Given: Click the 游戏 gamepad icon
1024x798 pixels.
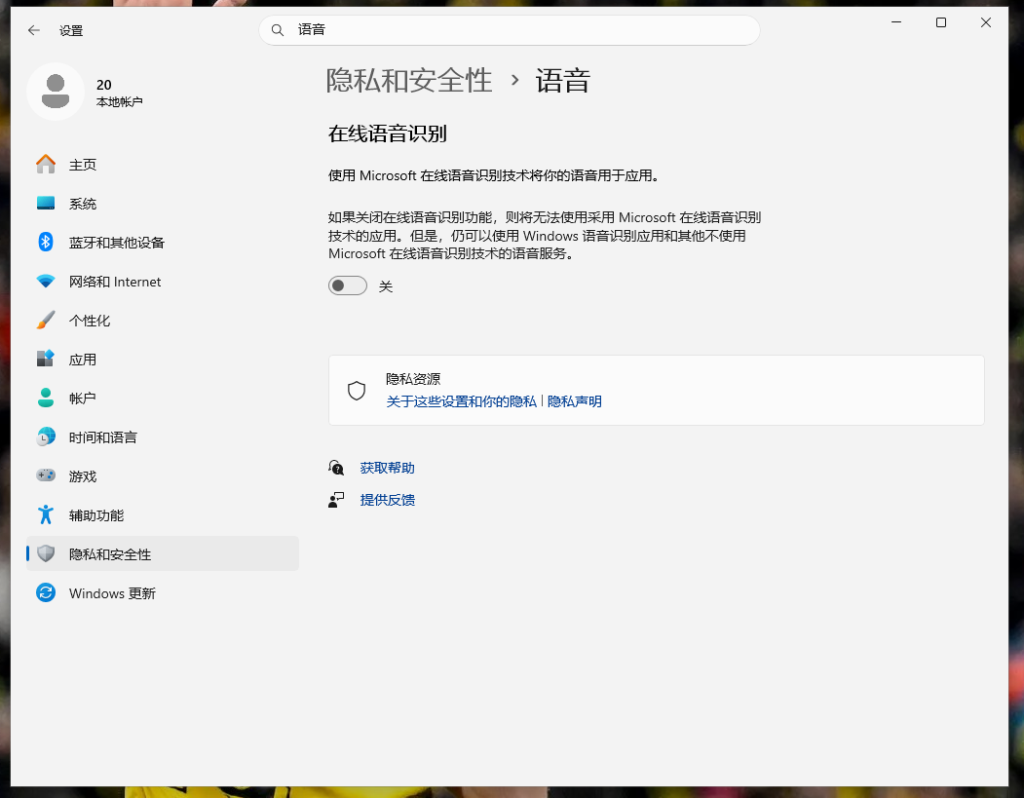Looking at the screenshot, I should 46,475.
